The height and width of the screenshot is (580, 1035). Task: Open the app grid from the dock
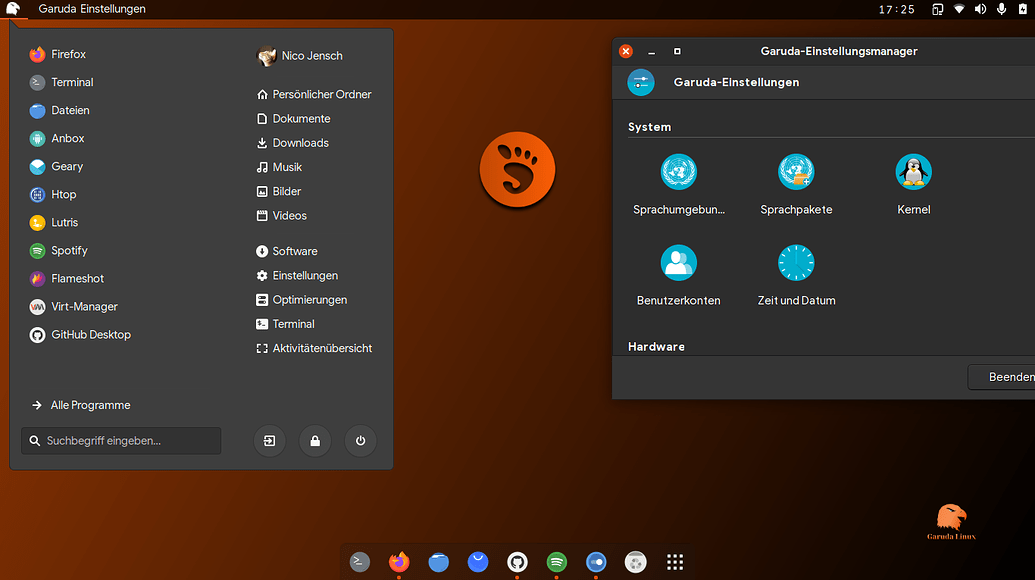(675, 562)
